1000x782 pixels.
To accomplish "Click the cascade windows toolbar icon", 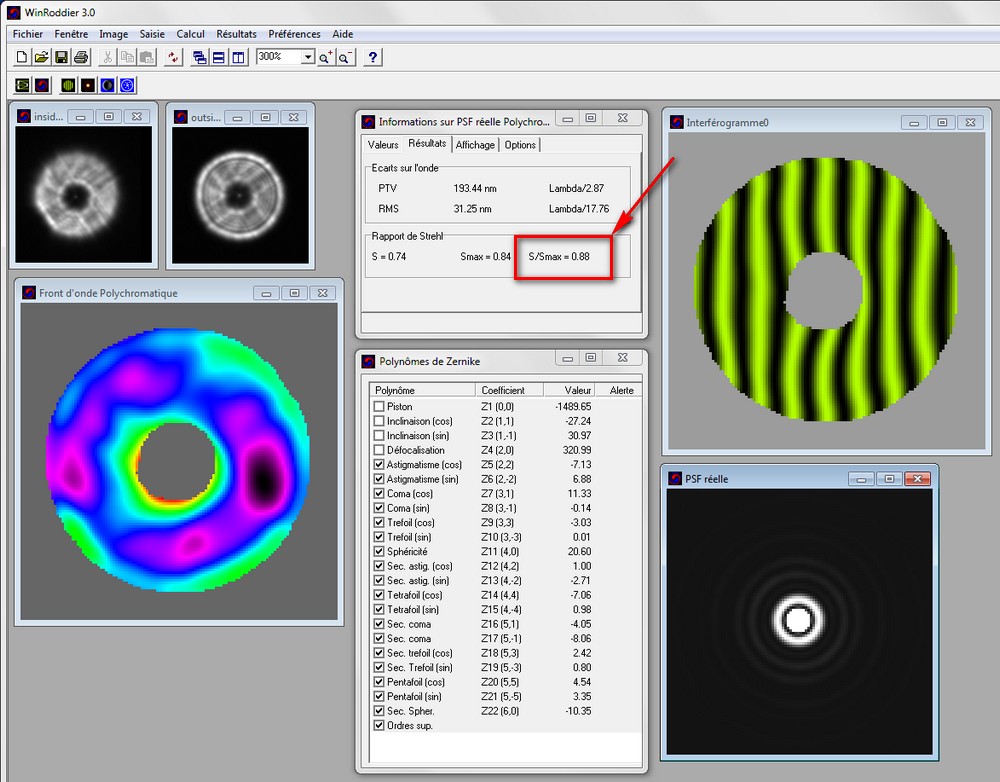I will [x=200, y=57].
